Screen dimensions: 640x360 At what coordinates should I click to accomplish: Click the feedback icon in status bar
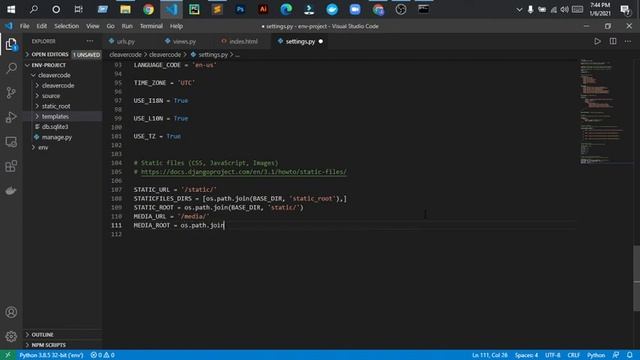[x=616, y=355]
